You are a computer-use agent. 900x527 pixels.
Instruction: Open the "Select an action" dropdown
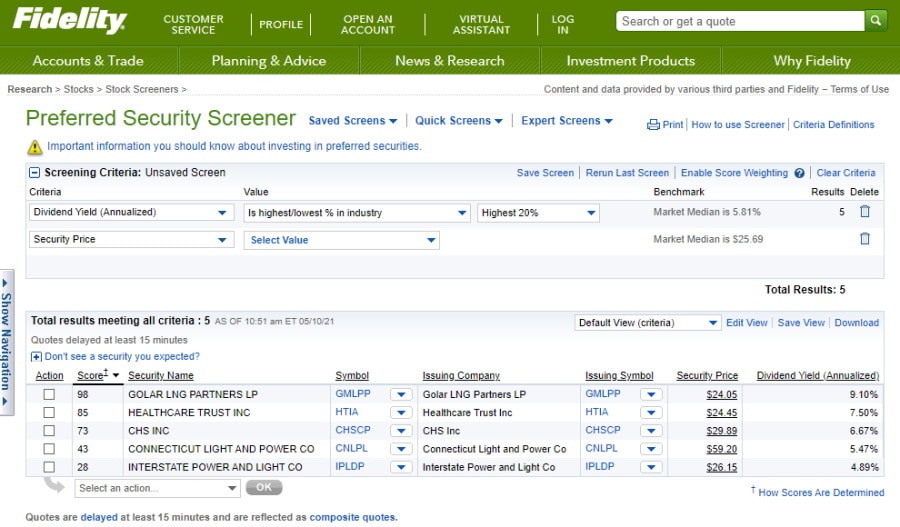click(x=157, y=488)
